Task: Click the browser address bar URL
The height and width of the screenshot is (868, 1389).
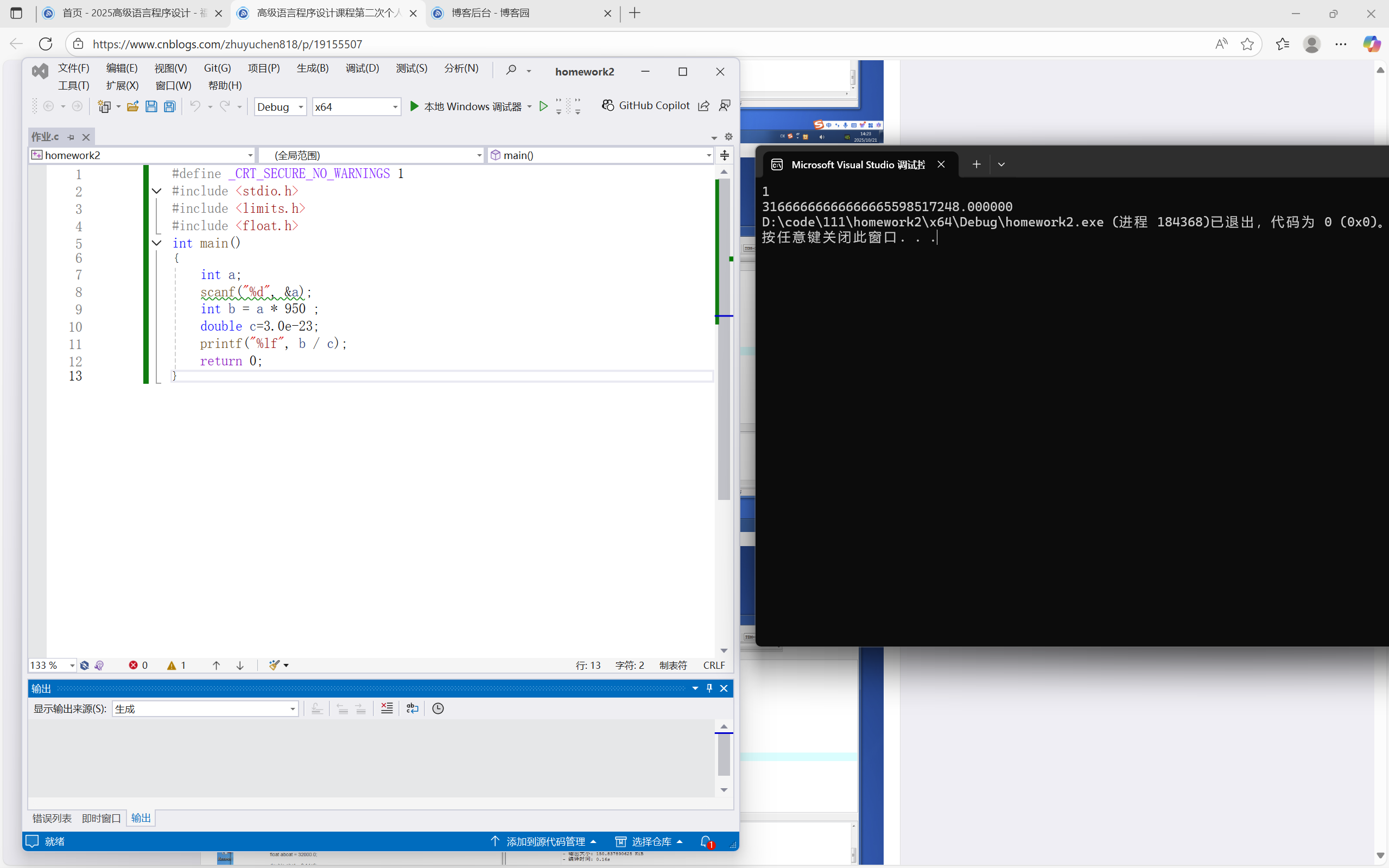Action: 227,44
